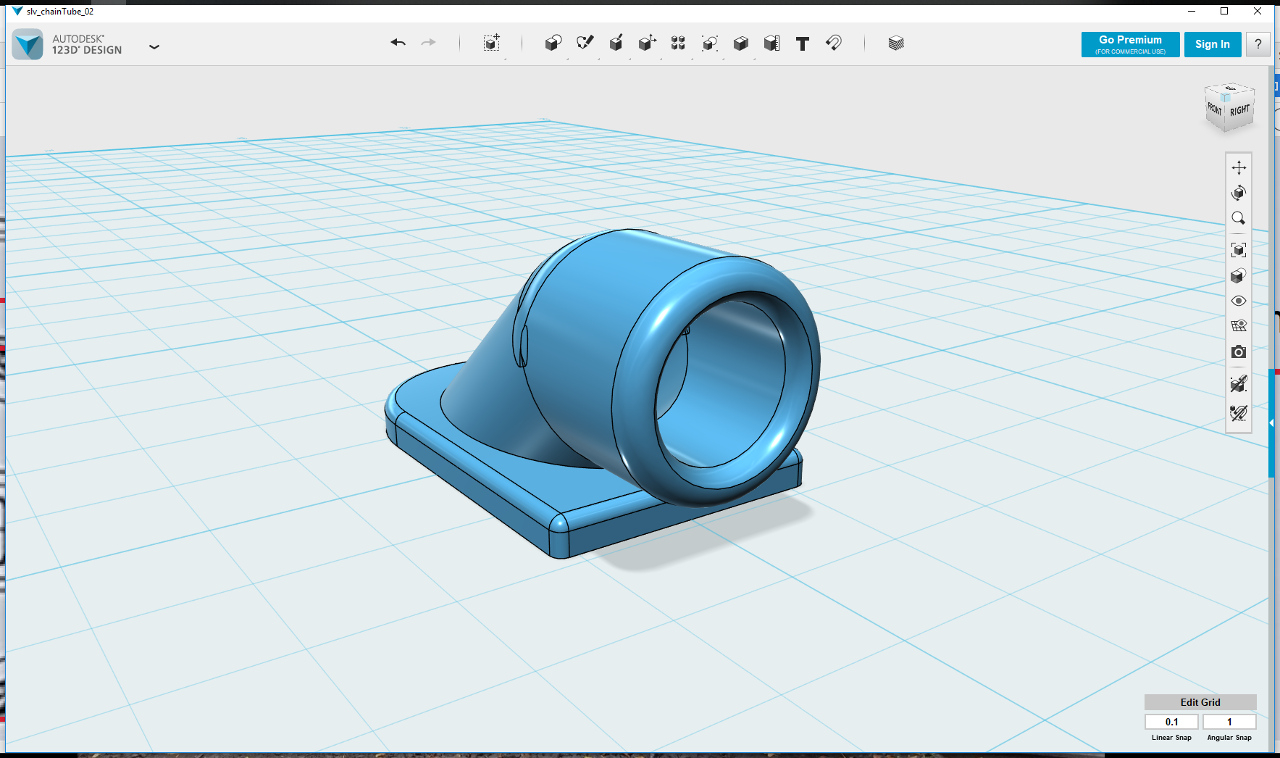Click the Undo arrow in the toolbar
This screenshot has height=758, width=1280.
[x=398, y=43]
